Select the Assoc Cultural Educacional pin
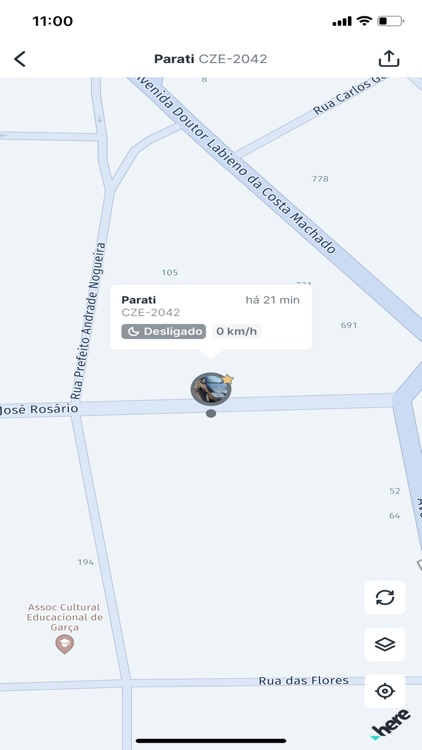The image size is (422, 750). (64, 644)
